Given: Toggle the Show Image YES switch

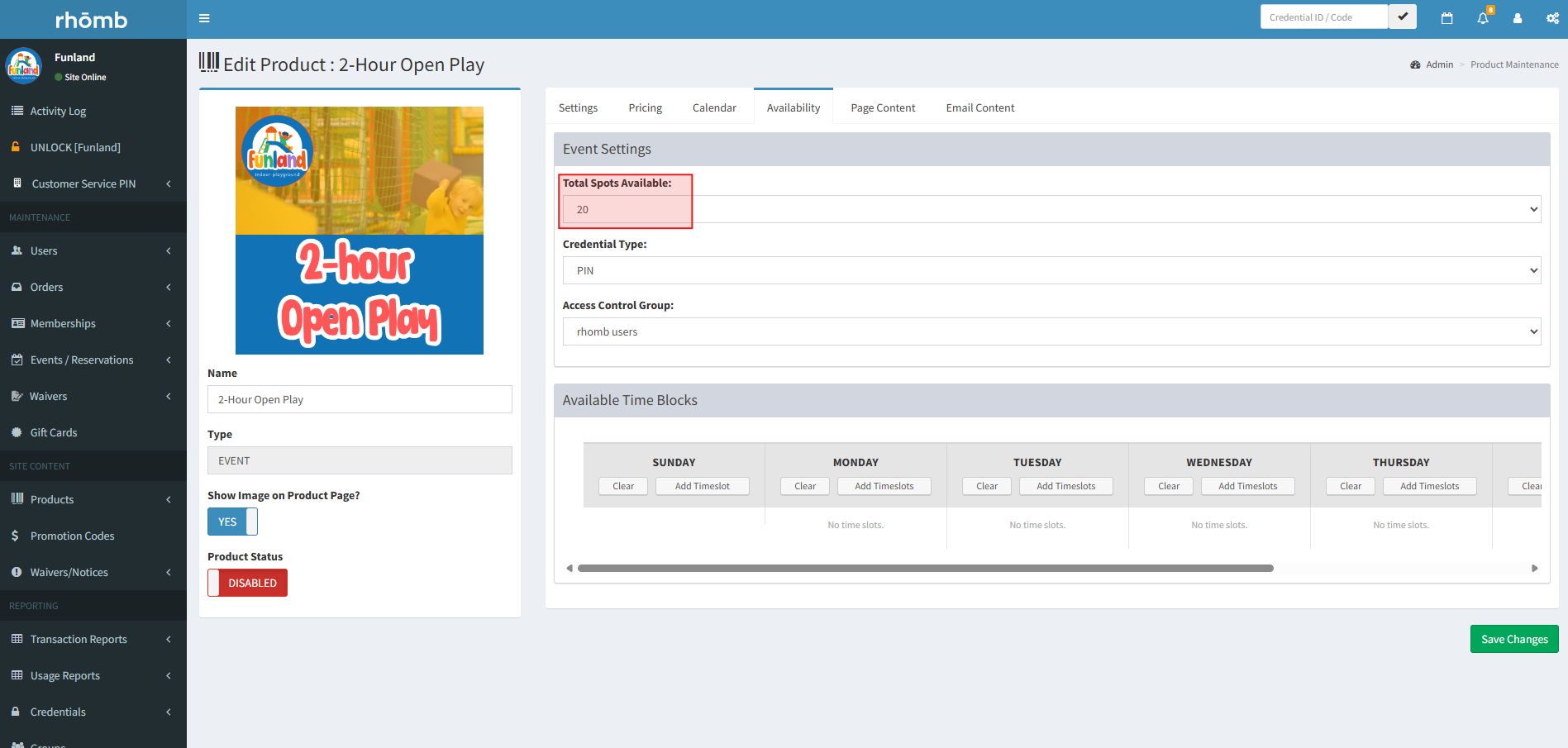Looking at the screenshot, I should click(232, 522).
